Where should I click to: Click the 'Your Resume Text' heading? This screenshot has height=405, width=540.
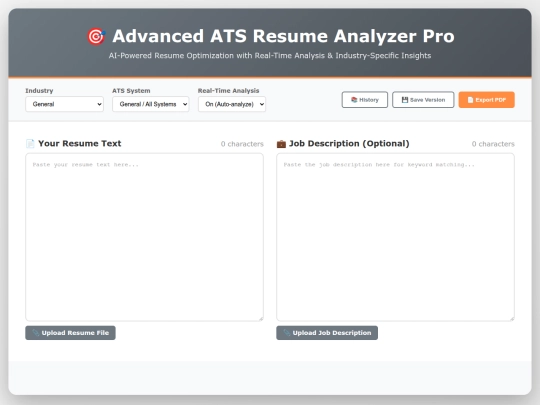point(80,144)
